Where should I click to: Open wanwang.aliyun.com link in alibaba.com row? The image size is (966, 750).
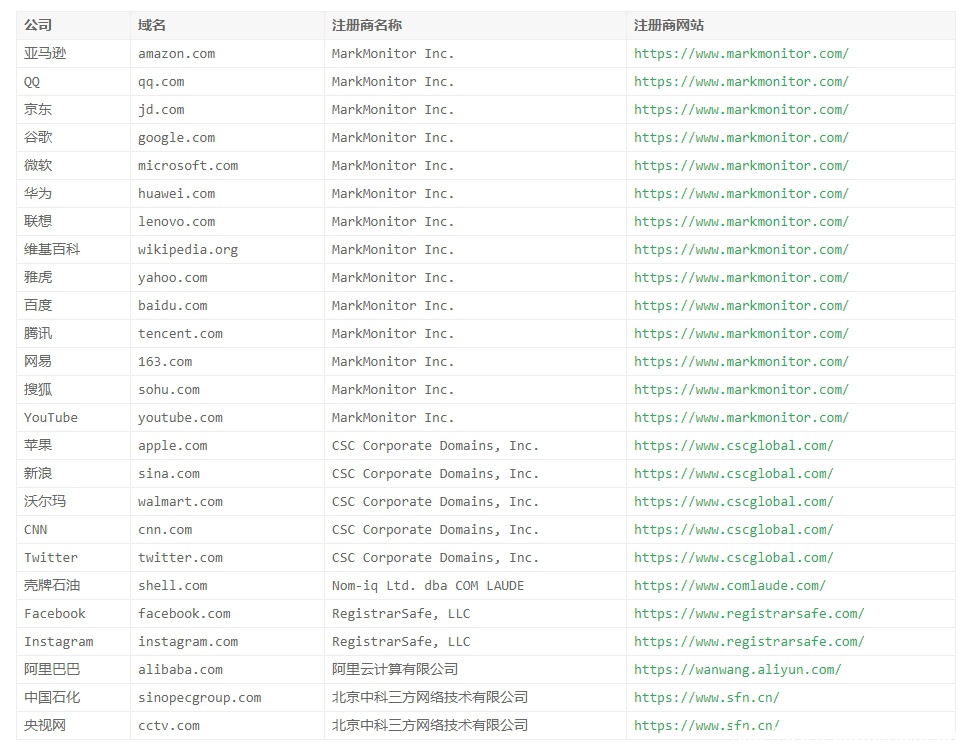coord(737,670)
